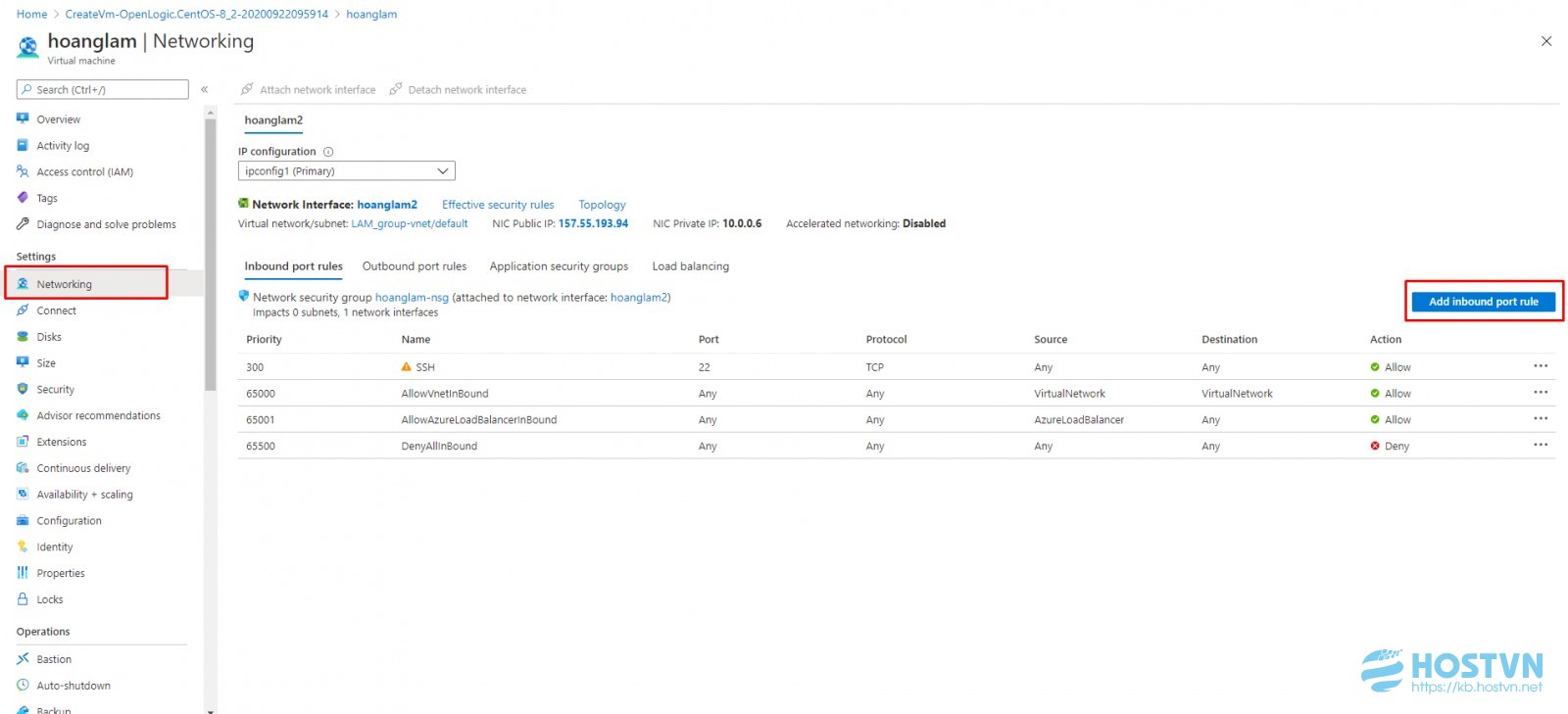Viewport: 1568px width, 714px height.
Task: Open Disks in the Settings list
Action: click(49, 338)
